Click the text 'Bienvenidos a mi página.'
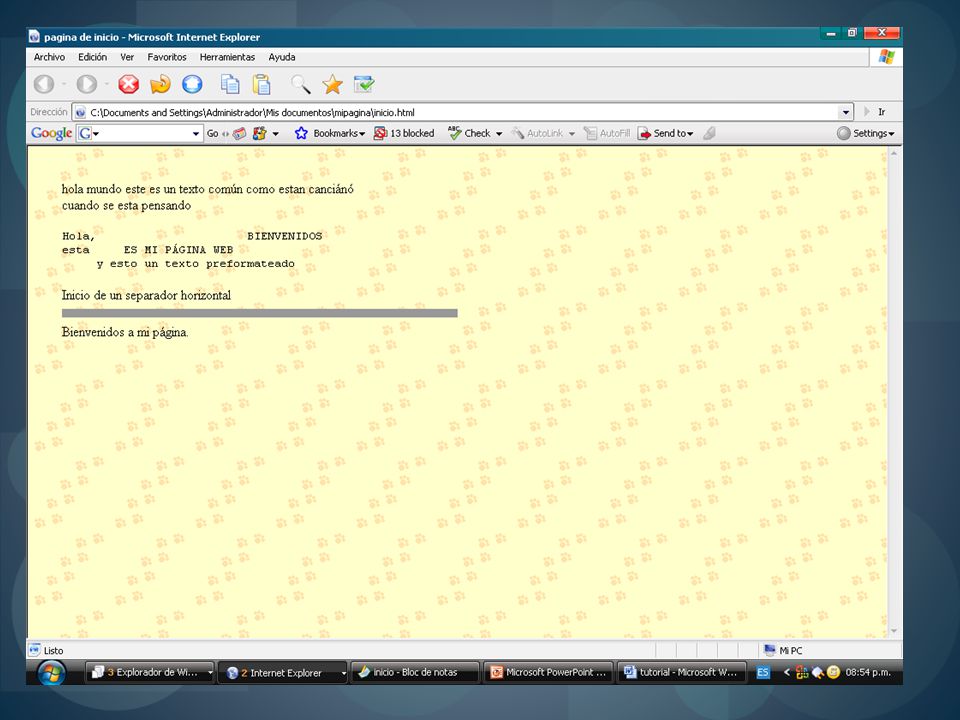The height and width of the screenshot is (720, 960). coord(125,332)
